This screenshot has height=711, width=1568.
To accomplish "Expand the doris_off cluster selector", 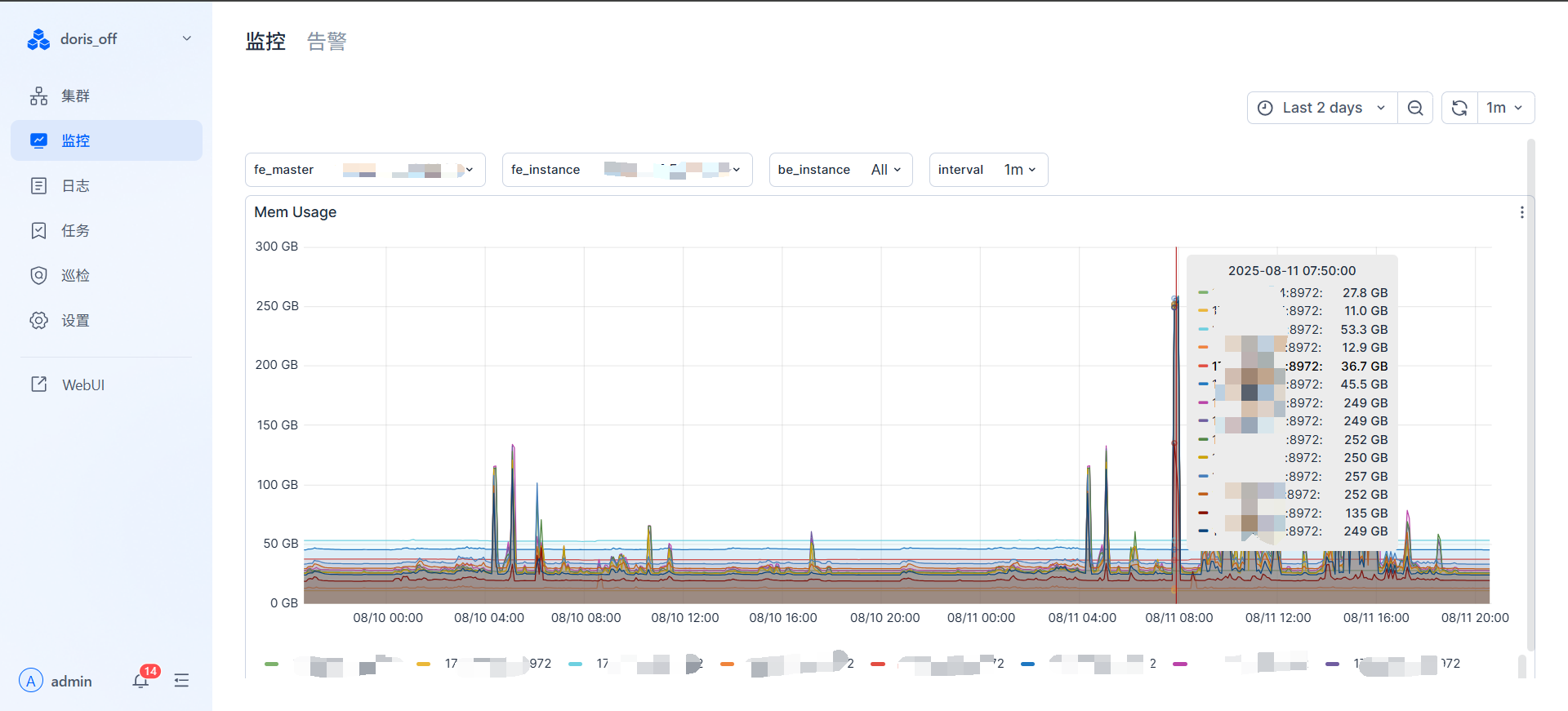I will (x=187, y=38).
